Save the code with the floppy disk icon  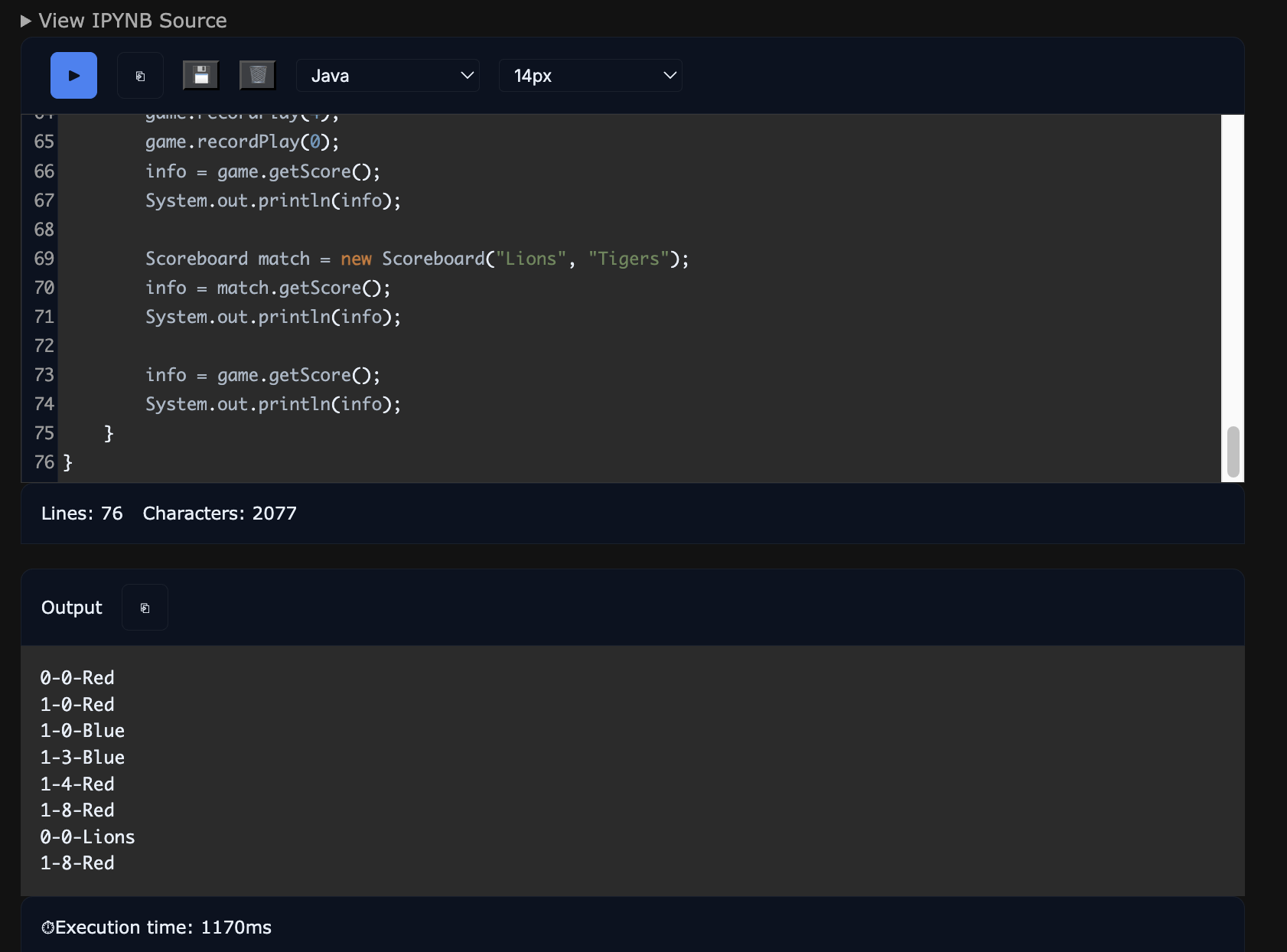[201, 76]
